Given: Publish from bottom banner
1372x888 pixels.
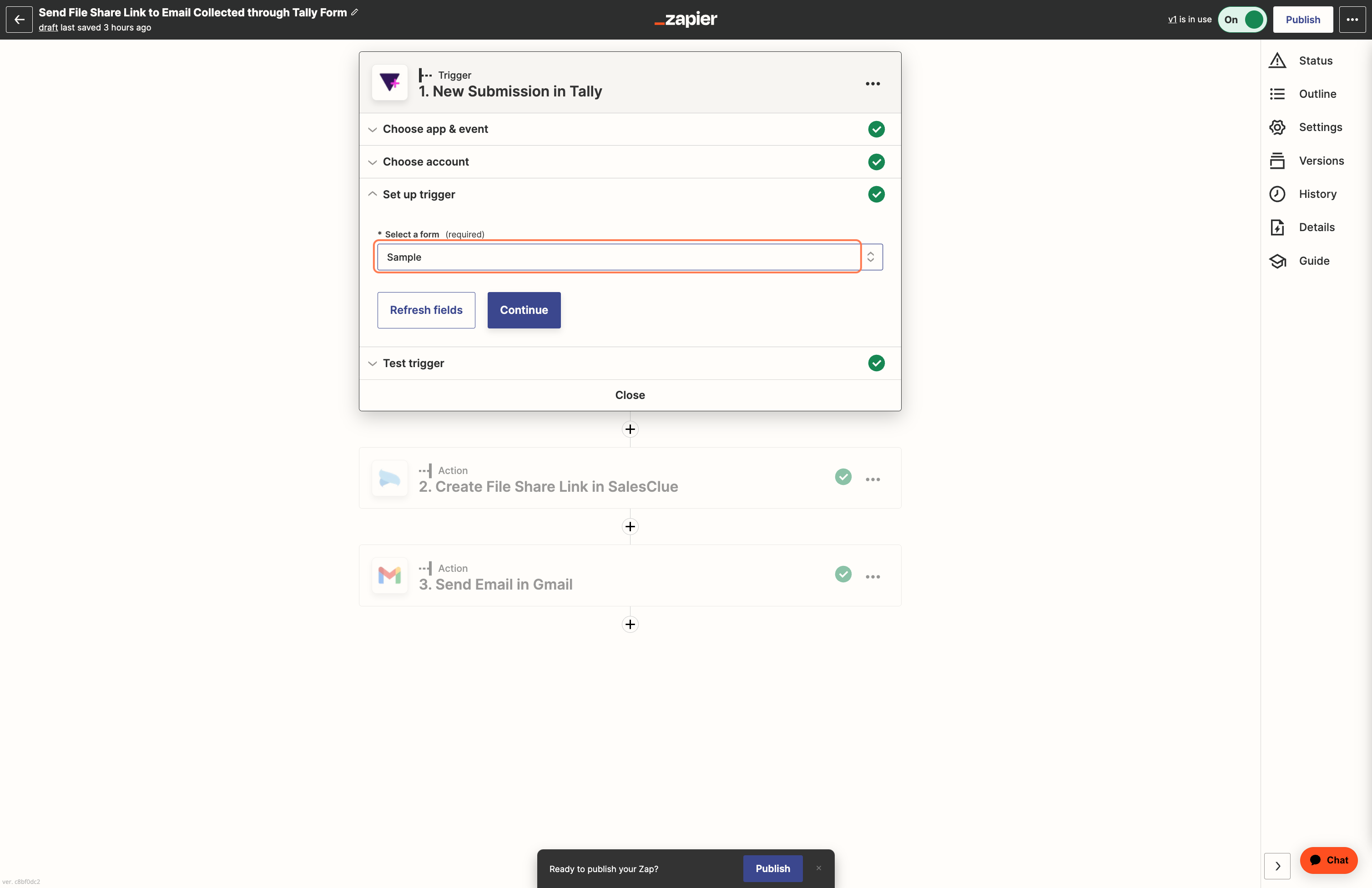Looking at the screenshot, I should click(772, 868).
